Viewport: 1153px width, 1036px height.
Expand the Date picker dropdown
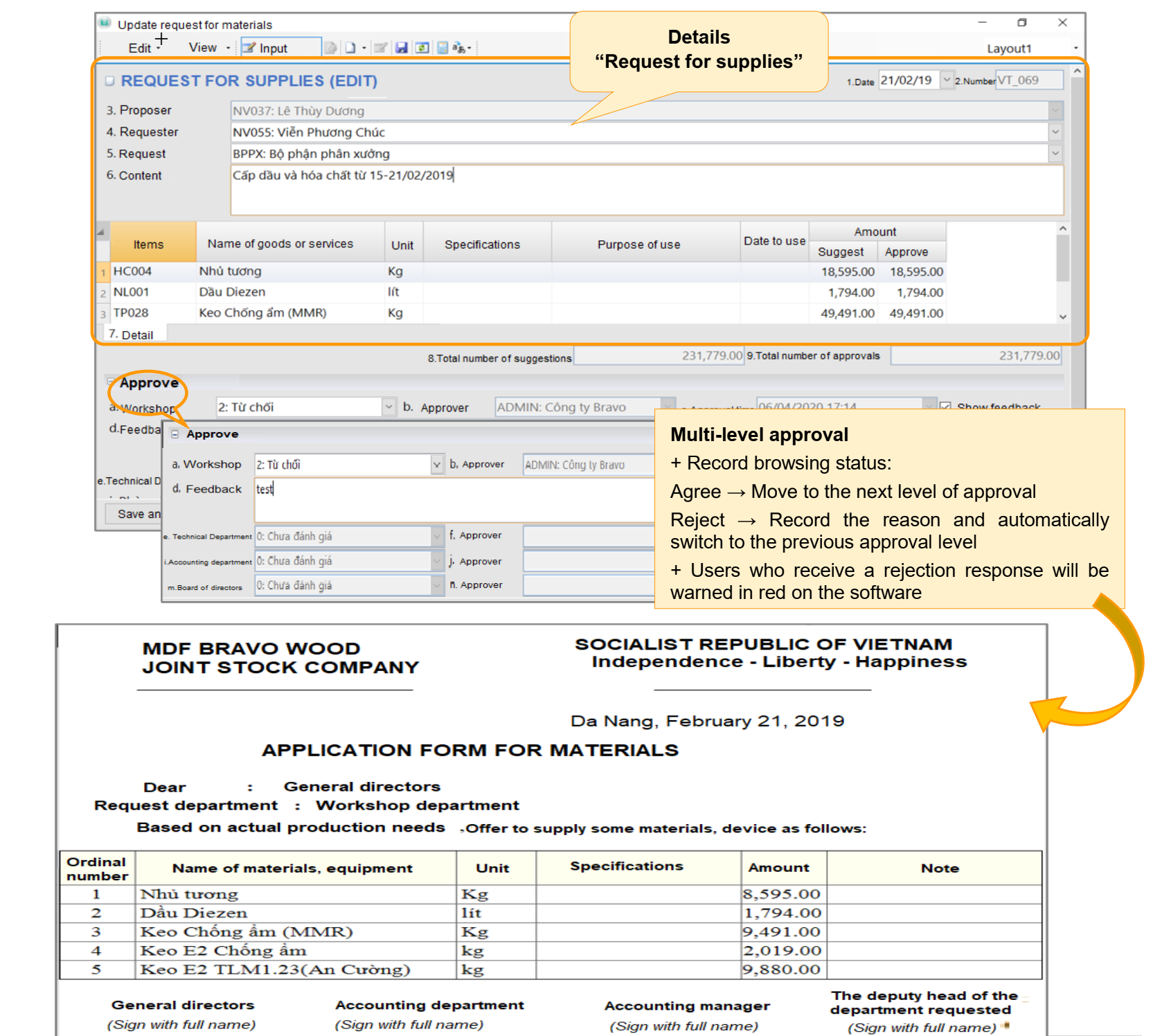tap(947, 80)
